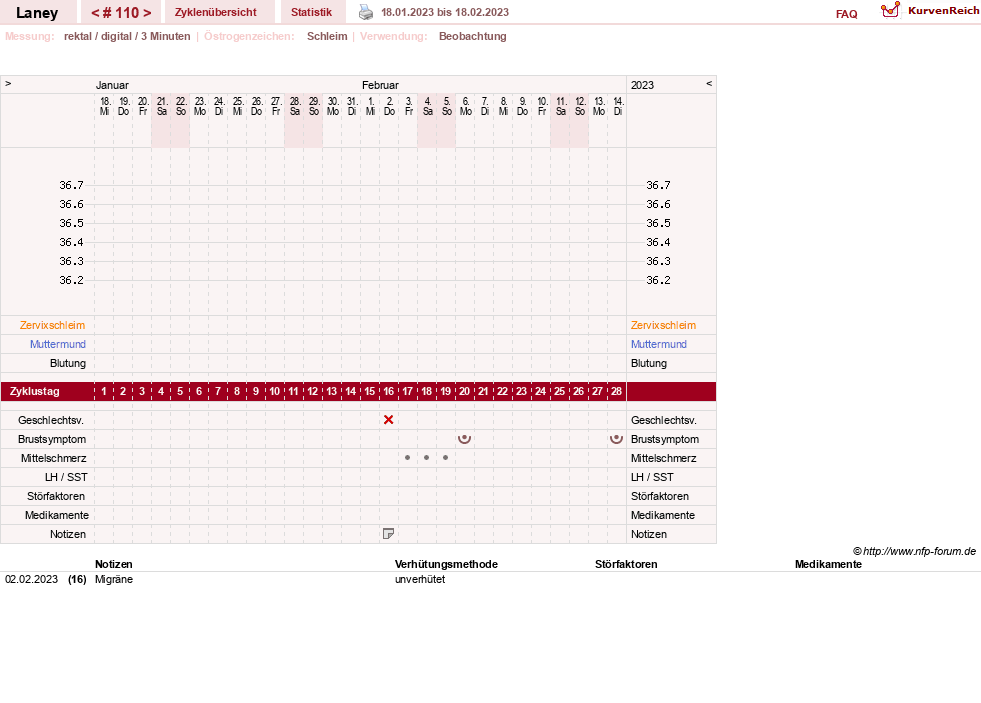Click the Januar month label

click(112, 85)
